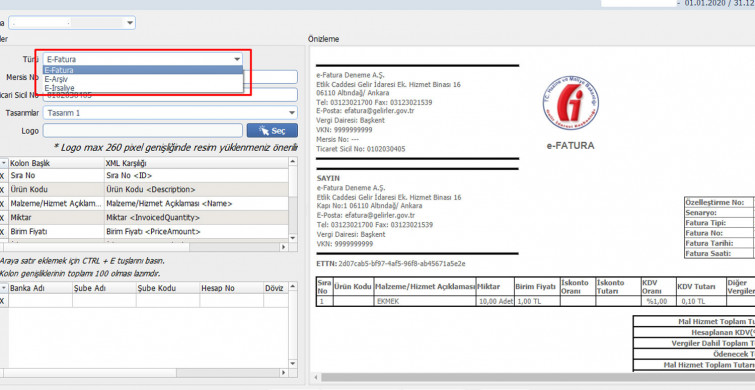Click the Kolon Başlık column header
This screenshot has width=755, height=390.
pyautogui.click(x=56, y=163)
